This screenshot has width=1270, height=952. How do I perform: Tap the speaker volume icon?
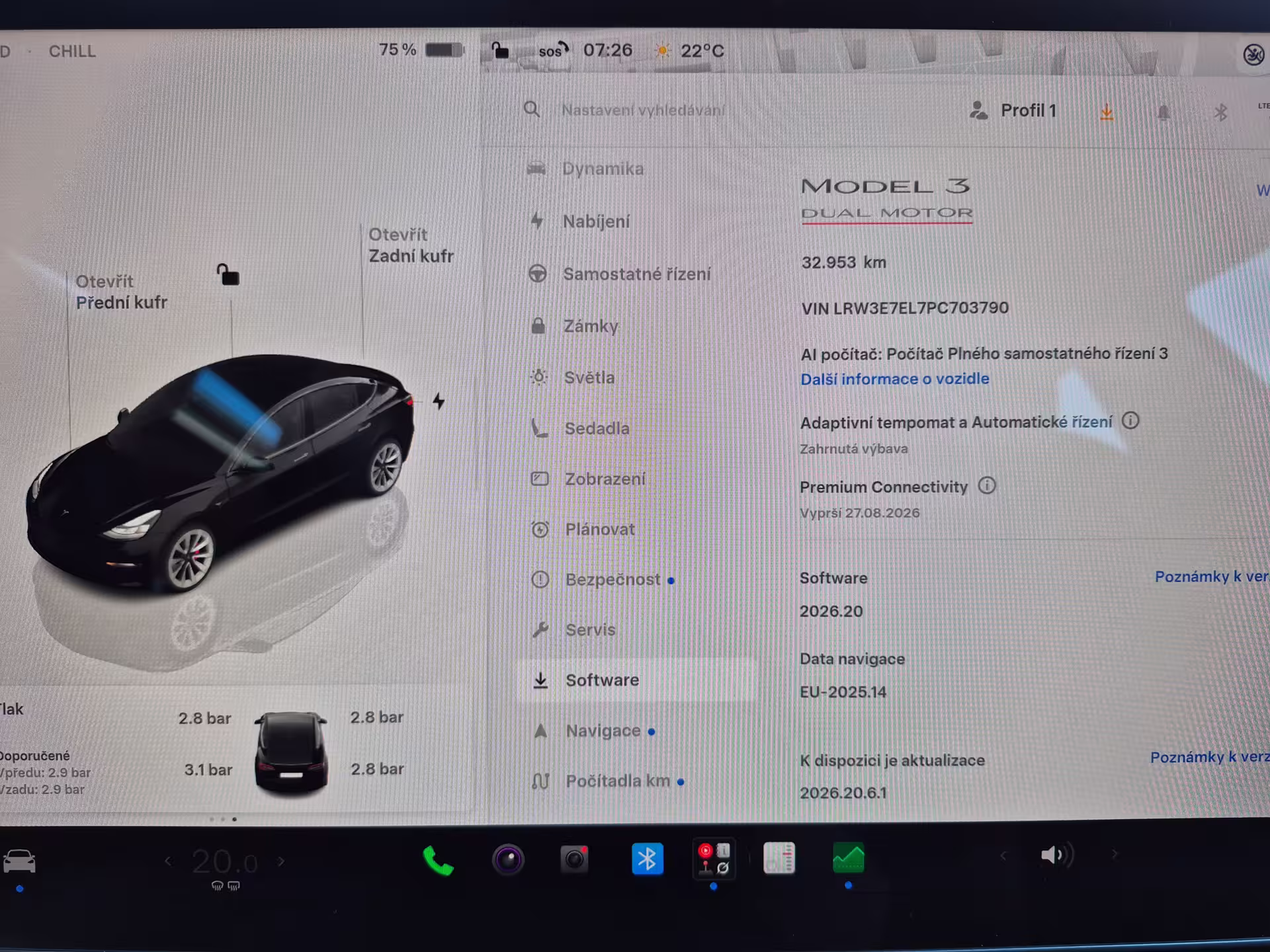1056,855
